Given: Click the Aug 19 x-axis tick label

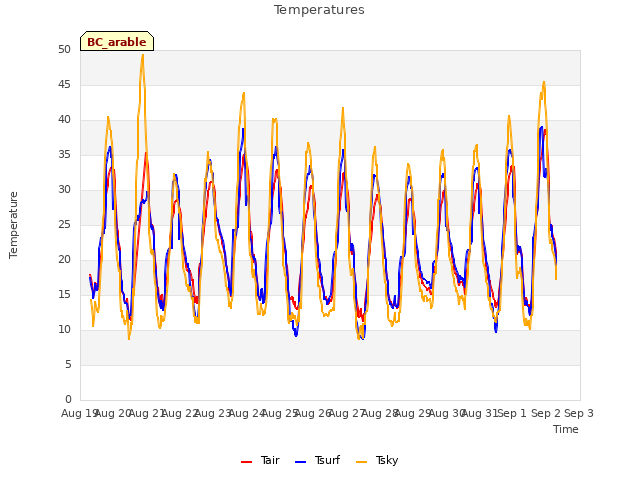Looking at the screenshot, I should [x=78, y=413].
